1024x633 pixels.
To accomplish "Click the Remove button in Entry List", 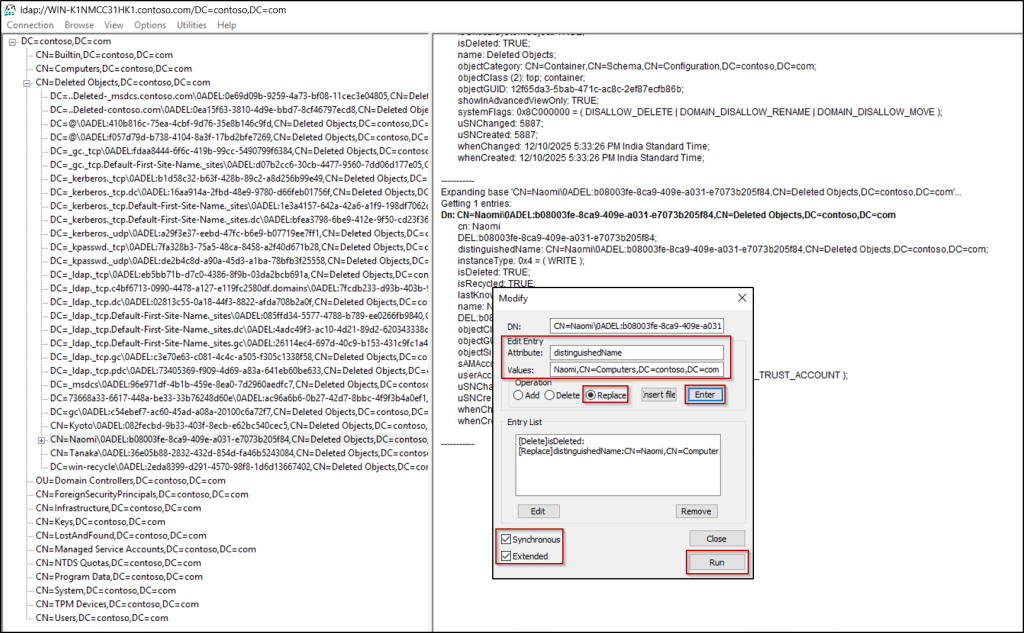I will click(695, 510).
